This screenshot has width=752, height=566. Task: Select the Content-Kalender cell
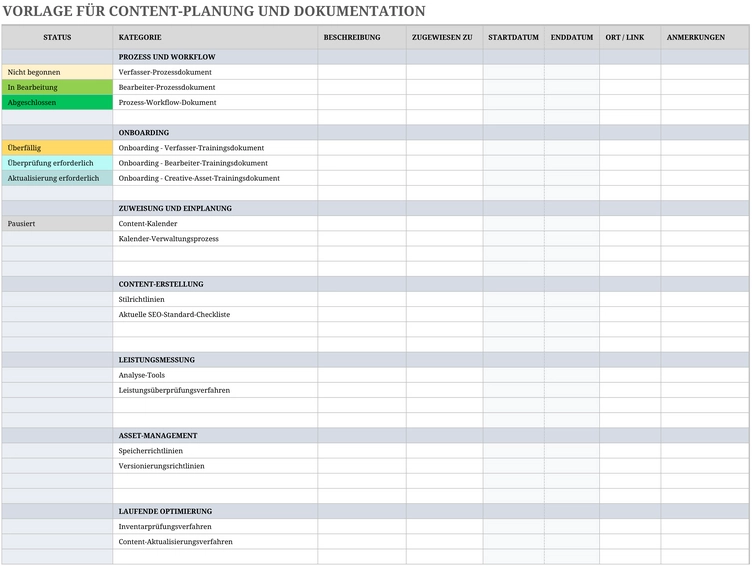(x=215, y=224)
